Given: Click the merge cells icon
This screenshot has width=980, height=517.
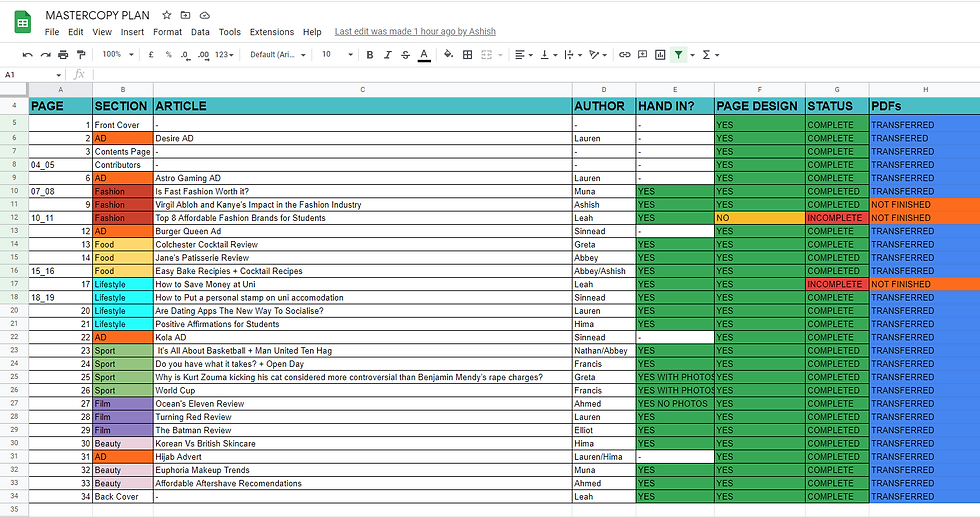Looking at the screenshot, I should coord(486,55).
